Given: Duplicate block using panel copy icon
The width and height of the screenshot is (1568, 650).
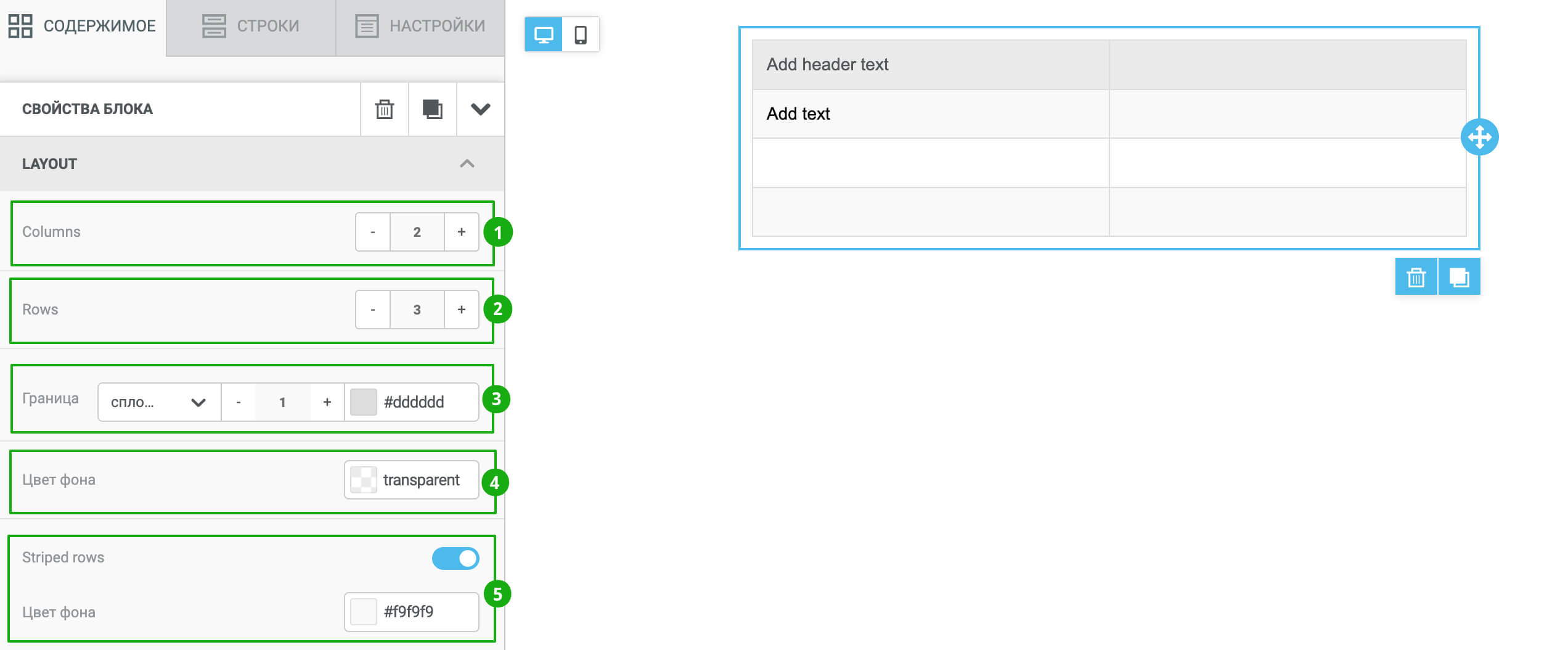Looking at the screenshot, I should [x=432, y=109].
